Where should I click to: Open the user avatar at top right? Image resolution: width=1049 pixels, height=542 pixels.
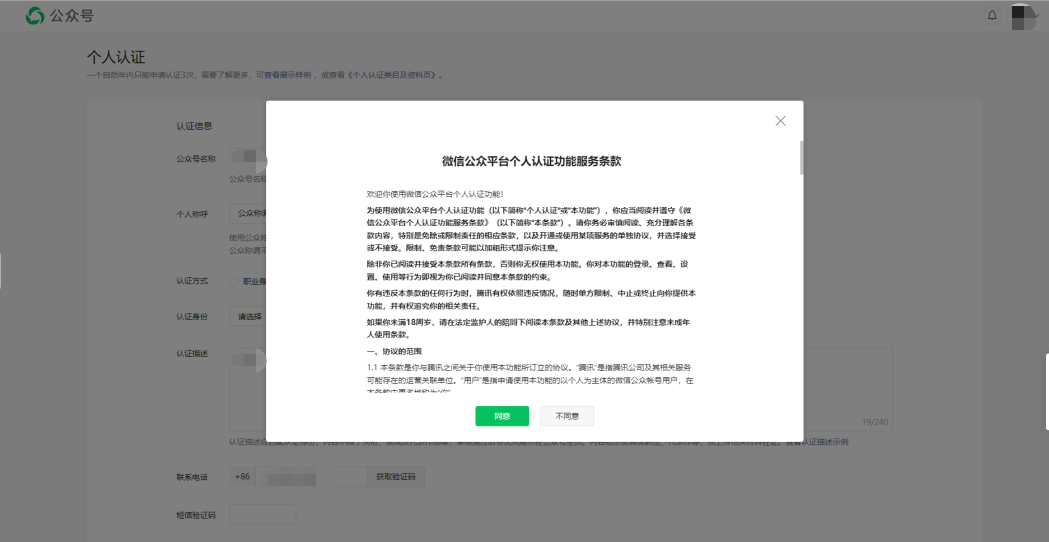(x=1023, y=17)
